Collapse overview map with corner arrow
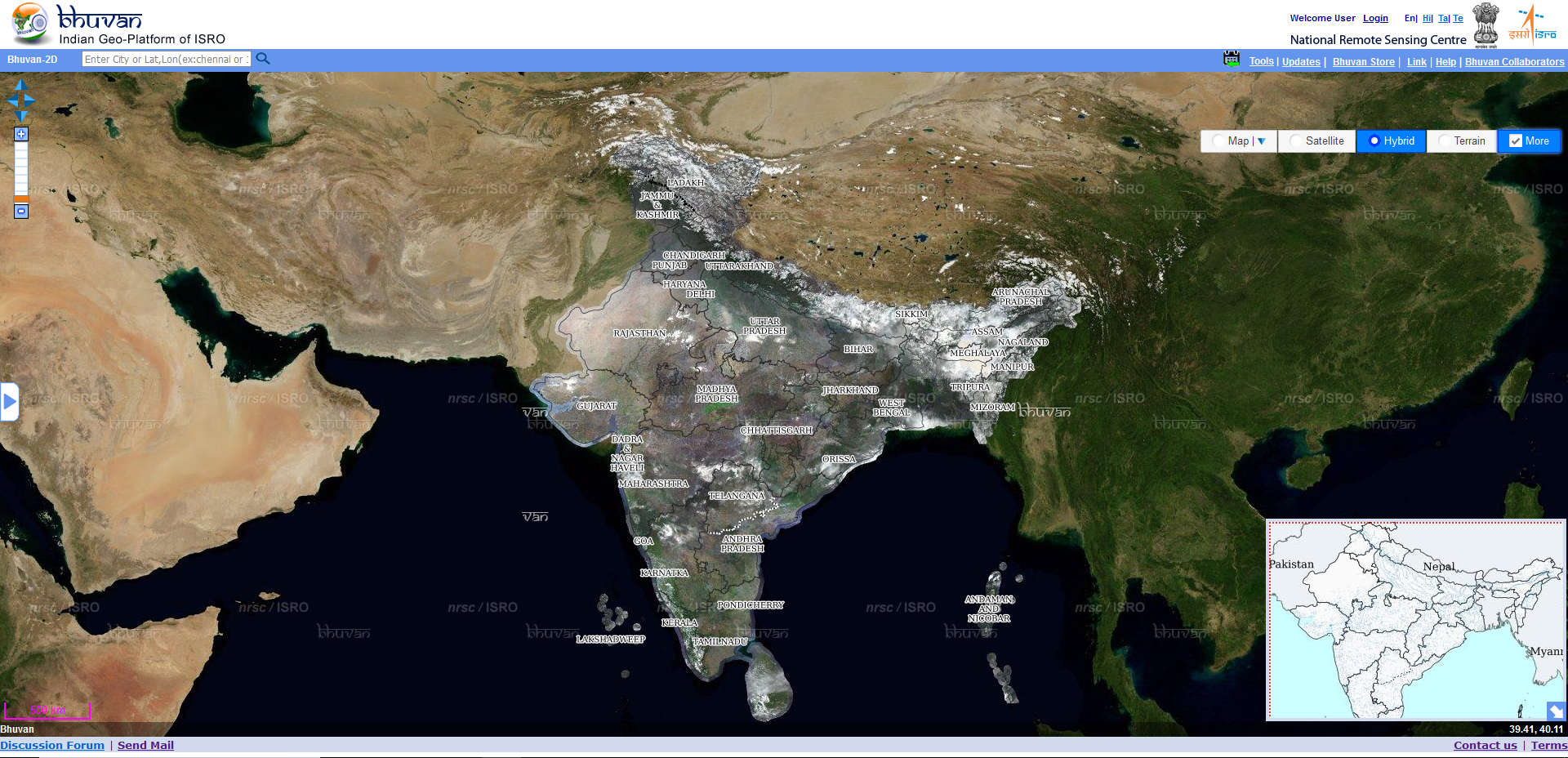The image size is (1568, 758). click(x=1556, y=711)
